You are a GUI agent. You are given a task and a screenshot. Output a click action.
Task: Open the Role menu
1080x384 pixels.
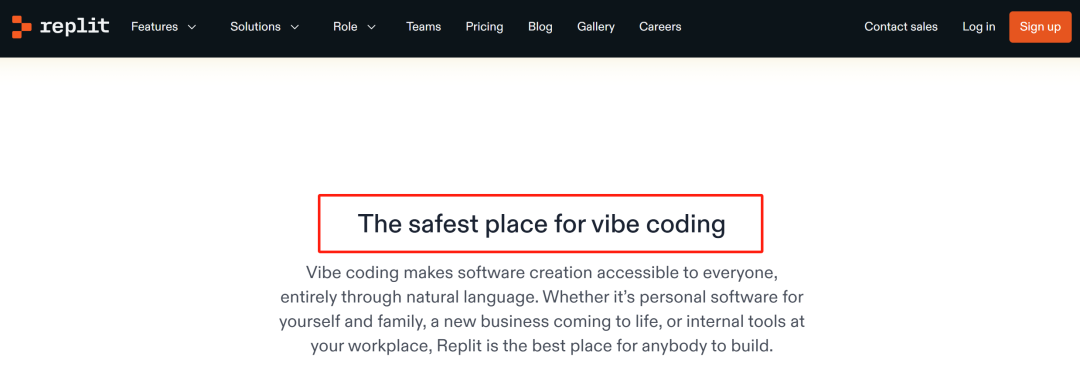tap(345, 27)
